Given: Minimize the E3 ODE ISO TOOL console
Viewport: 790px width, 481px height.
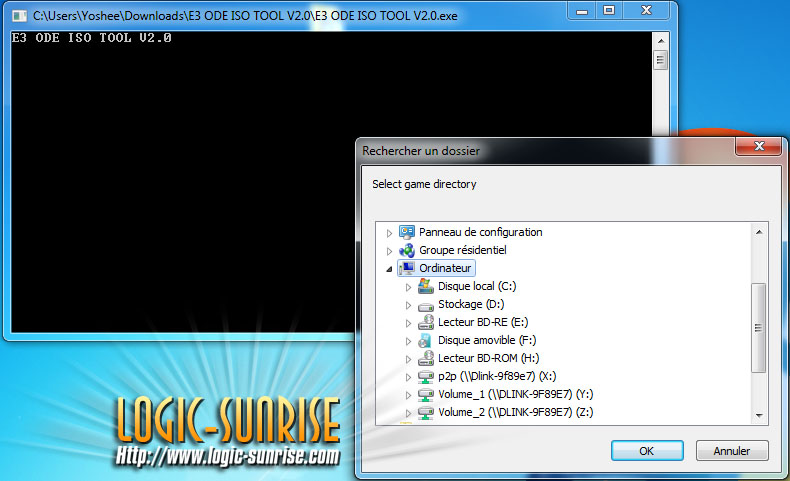Looking at the screenshot, I should (581, 11).
